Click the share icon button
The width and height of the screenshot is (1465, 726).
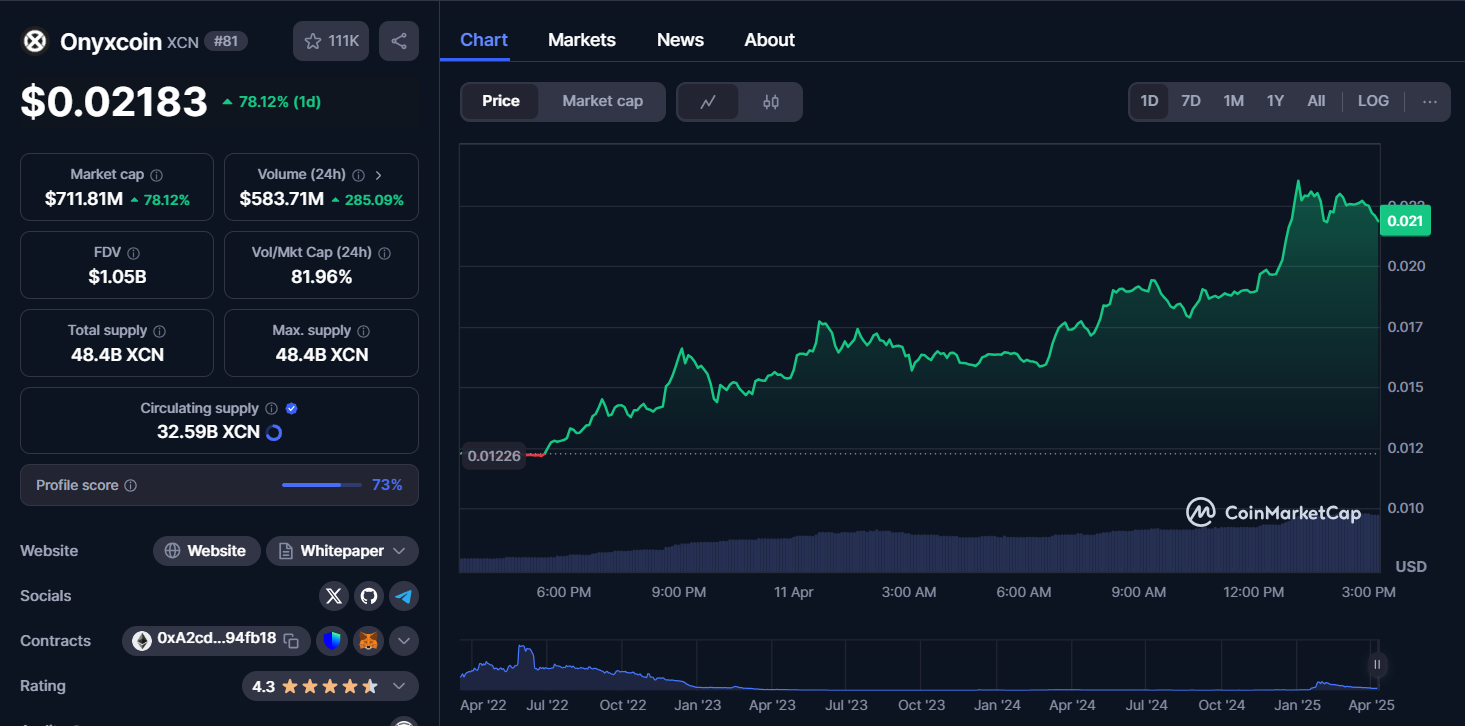click(x=399, y=41)
